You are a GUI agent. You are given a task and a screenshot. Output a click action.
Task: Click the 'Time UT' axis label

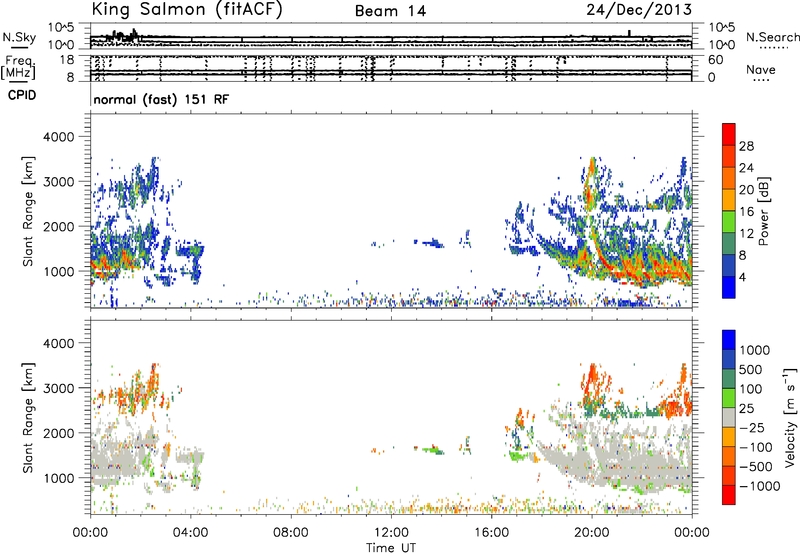coord(391,548)
